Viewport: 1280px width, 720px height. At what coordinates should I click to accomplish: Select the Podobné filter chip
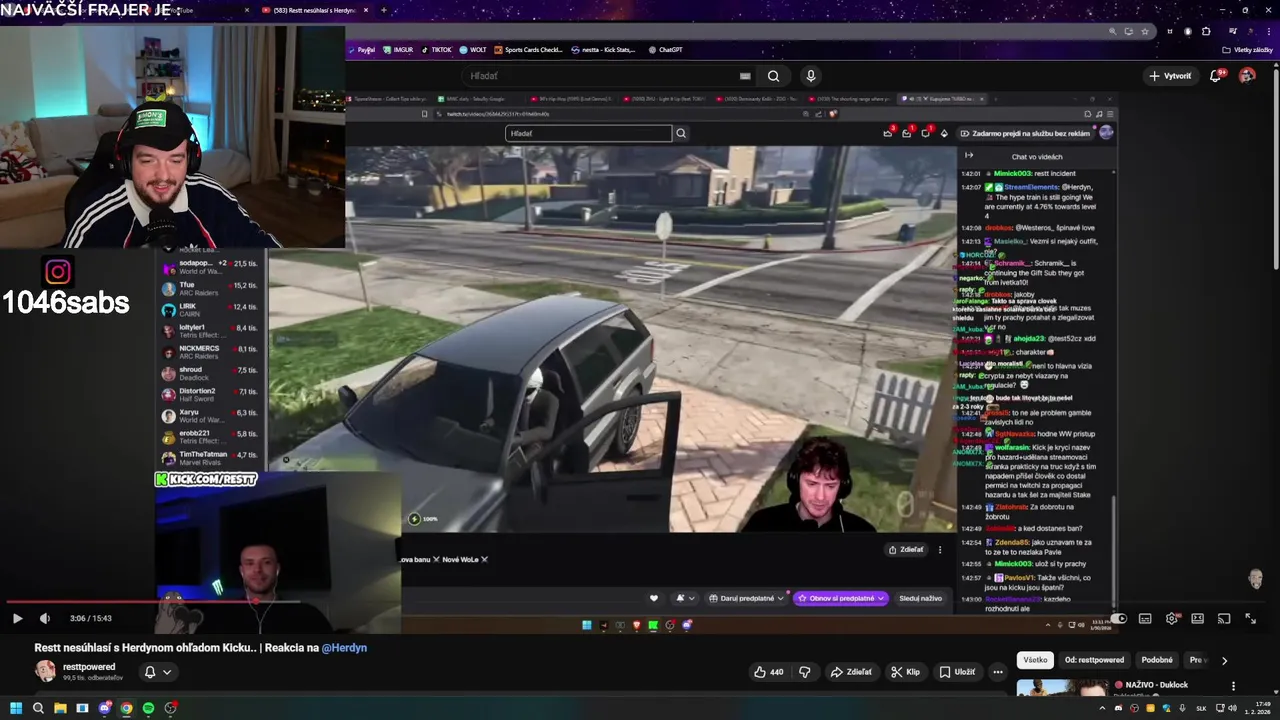click(1157, 660)
